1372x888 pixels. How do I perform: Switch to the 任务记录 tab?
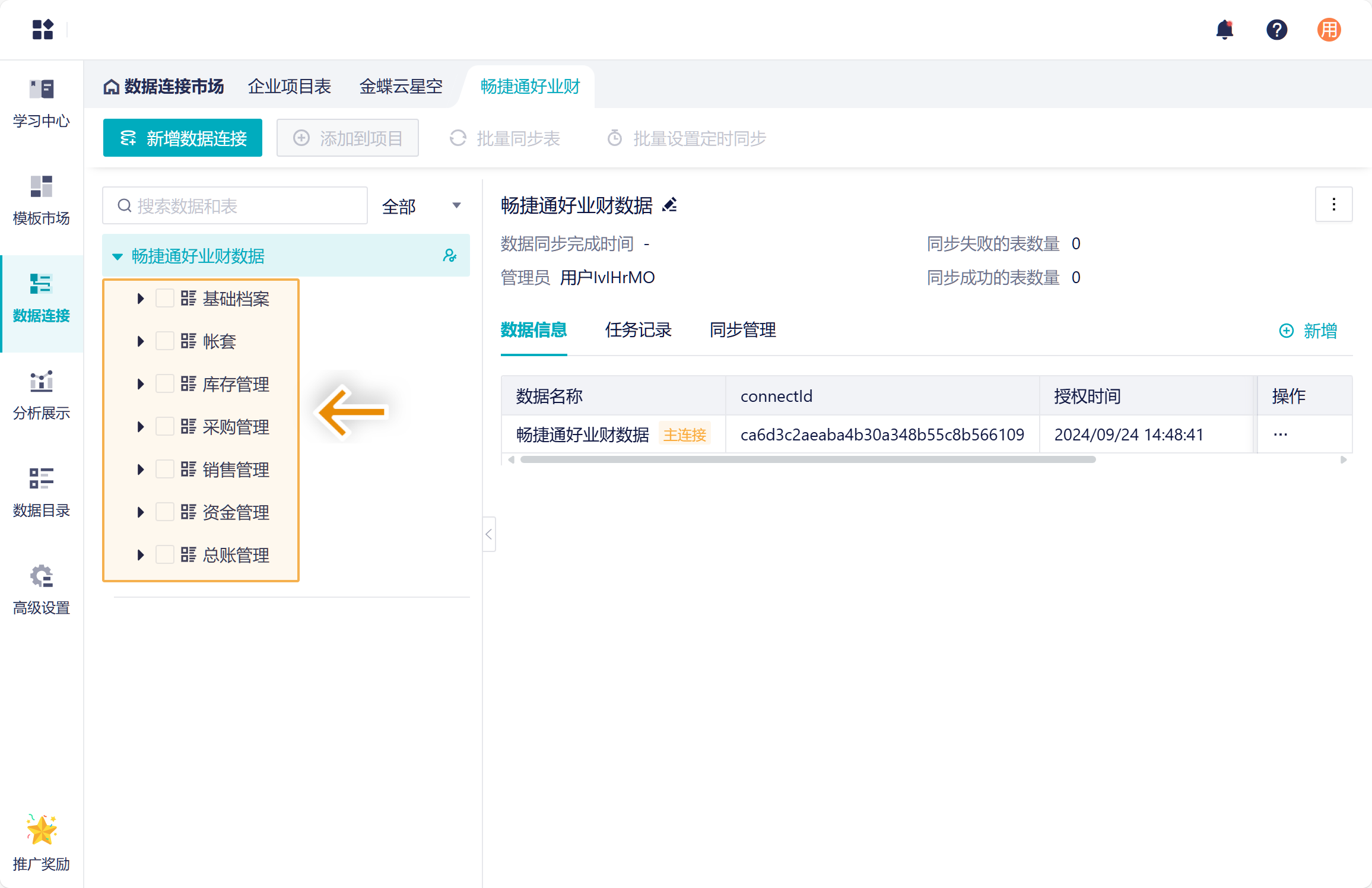click(638, 330)
